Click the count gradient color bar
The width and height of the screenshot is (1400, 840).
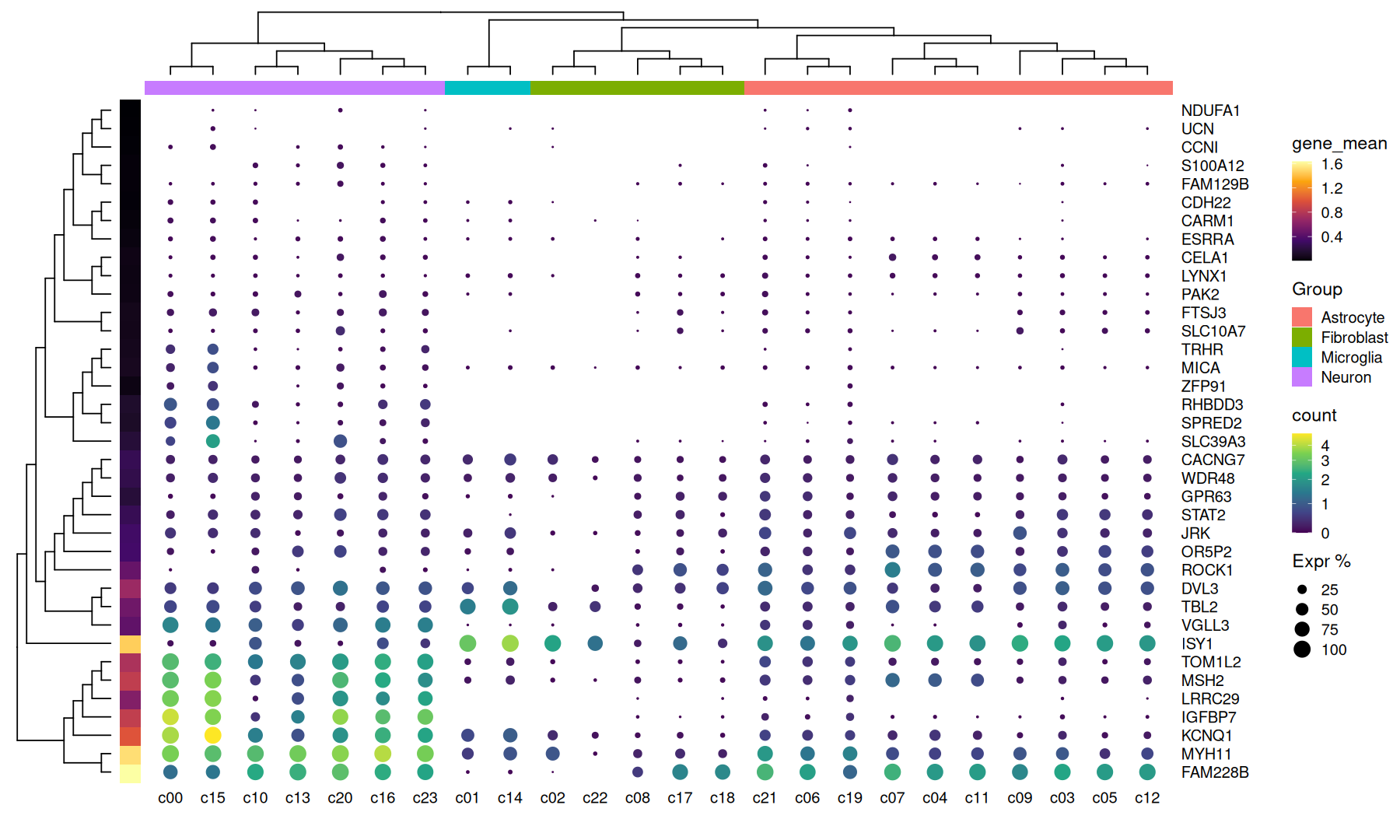coord(1301,483)
